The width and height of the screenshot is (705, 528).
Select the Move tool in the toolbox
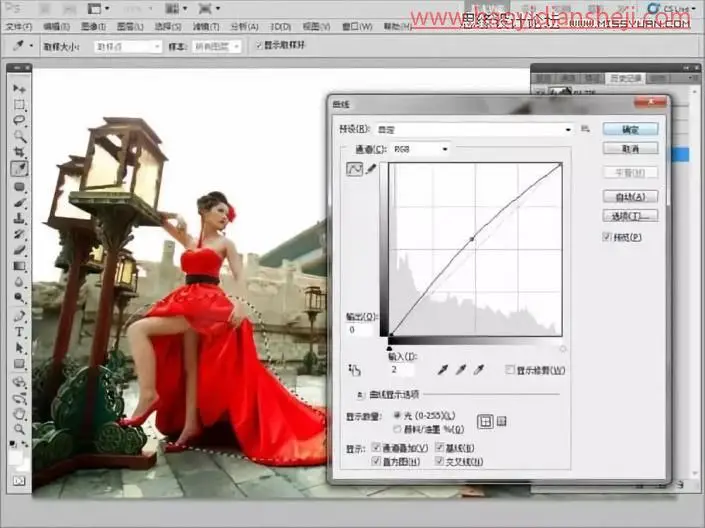tap(19, 88)
